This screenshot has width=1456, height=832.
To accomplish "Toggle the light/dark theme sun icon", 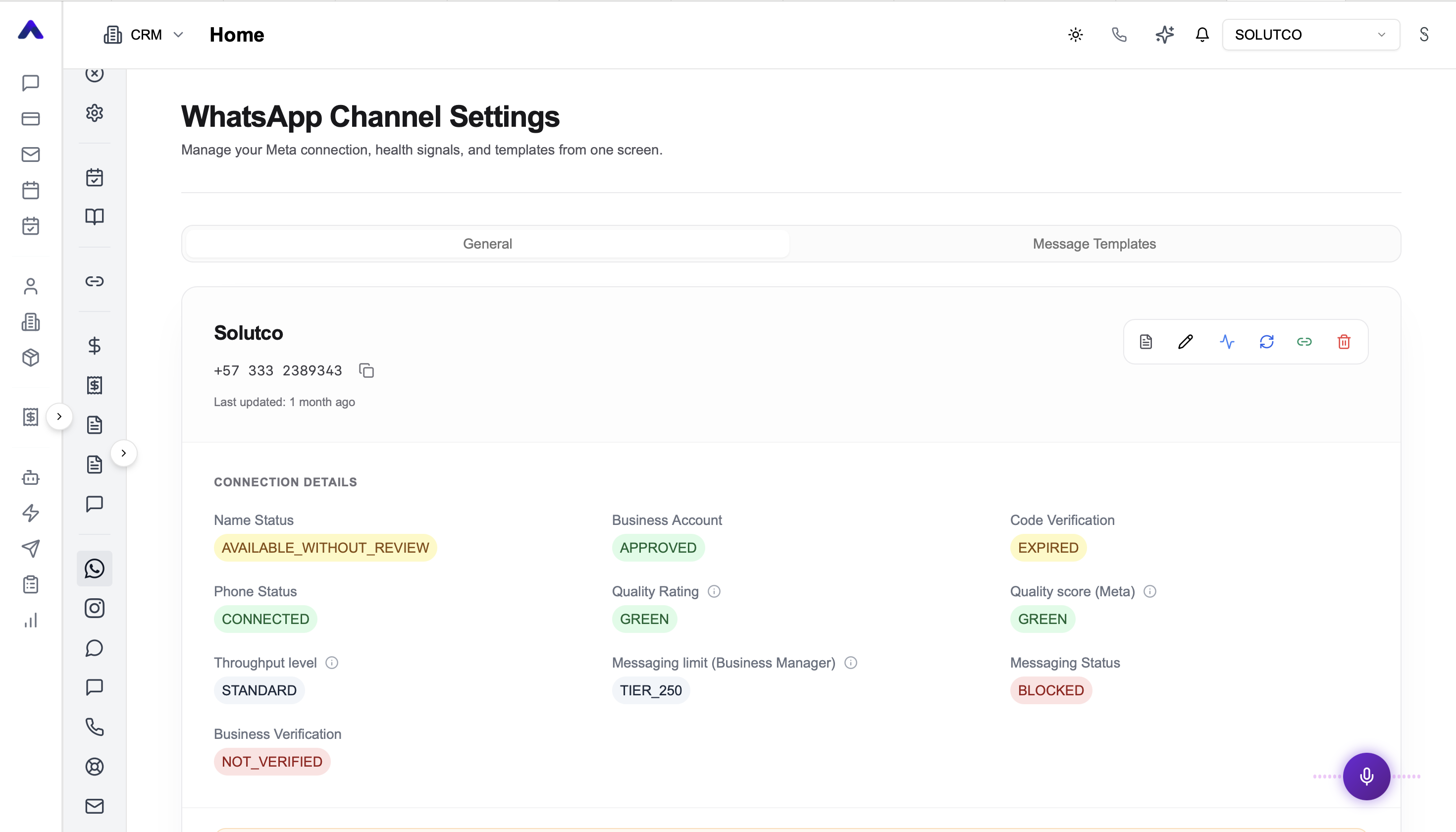I will tap(1076, 35).
